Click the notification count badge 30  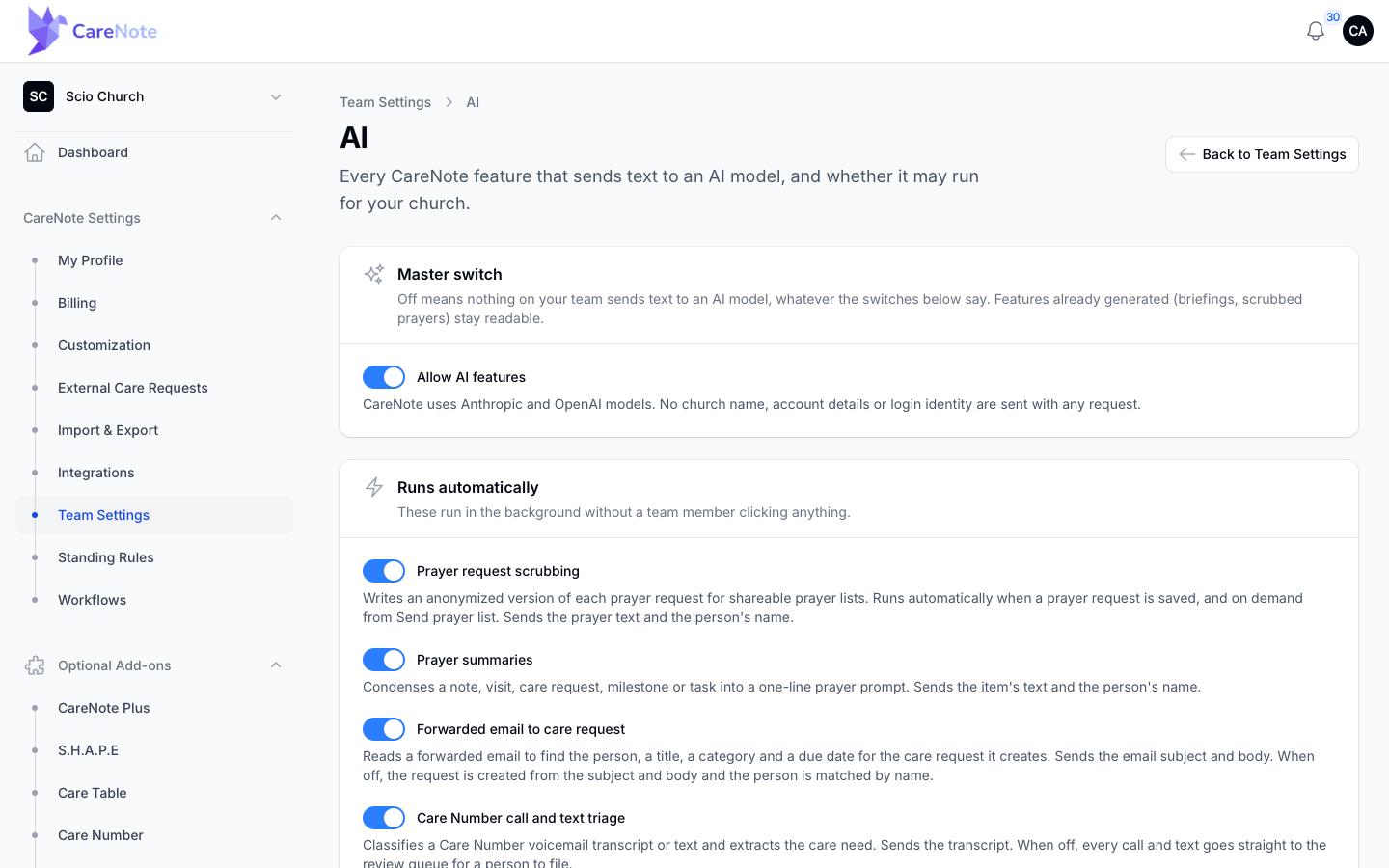pos(1333,17)
